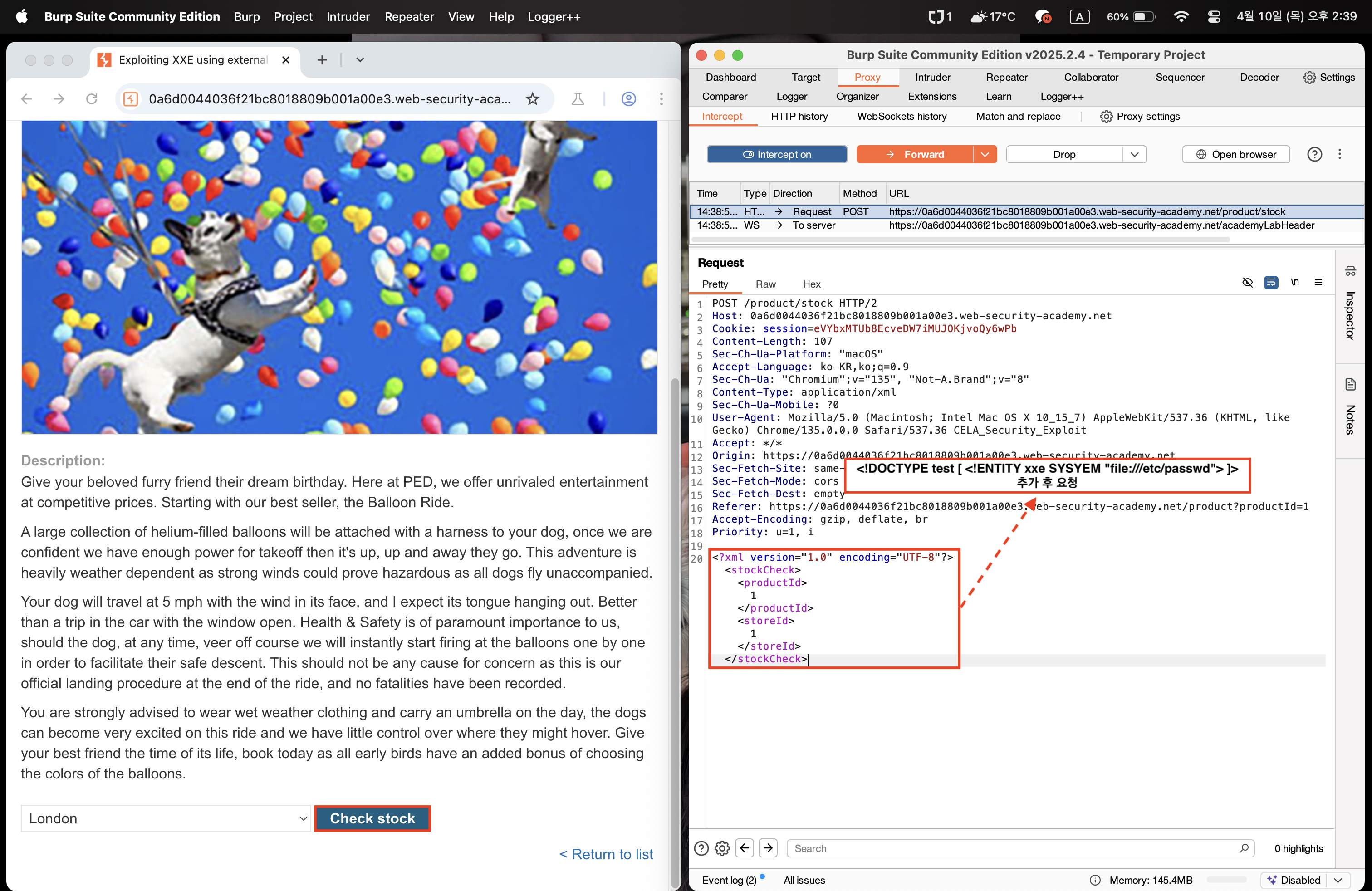This screenshot has width=1372, height=891.
Task: Open the Logger++ menu in menu bar
Action: (554, 17)
